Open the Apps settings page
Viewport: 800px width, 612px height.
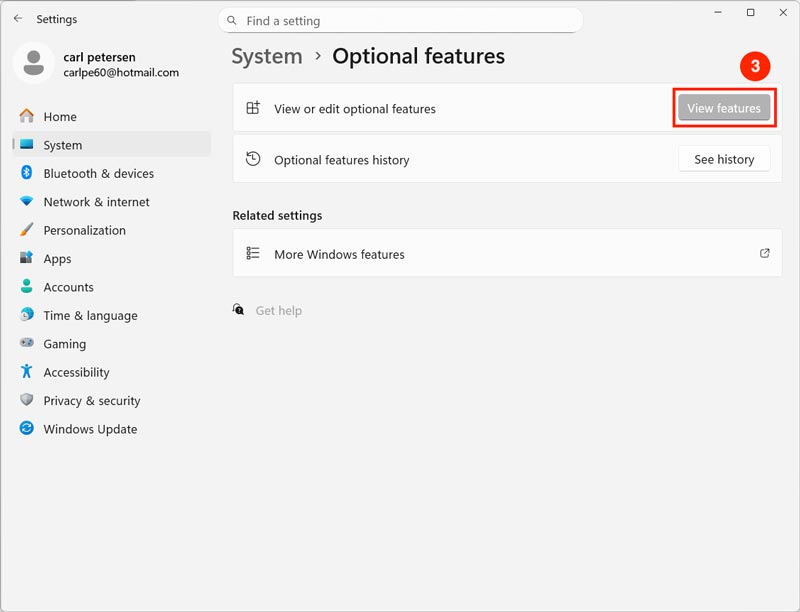57,258
